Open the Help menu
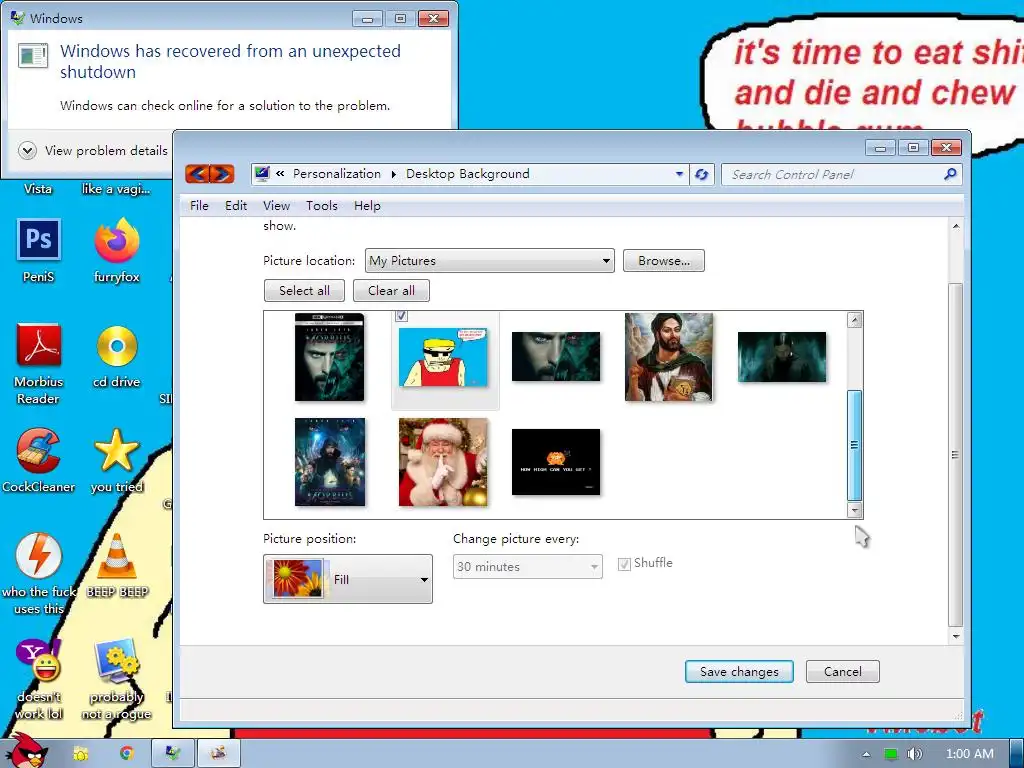Viewport: 1024px width, 768px height. pos(367,206)
